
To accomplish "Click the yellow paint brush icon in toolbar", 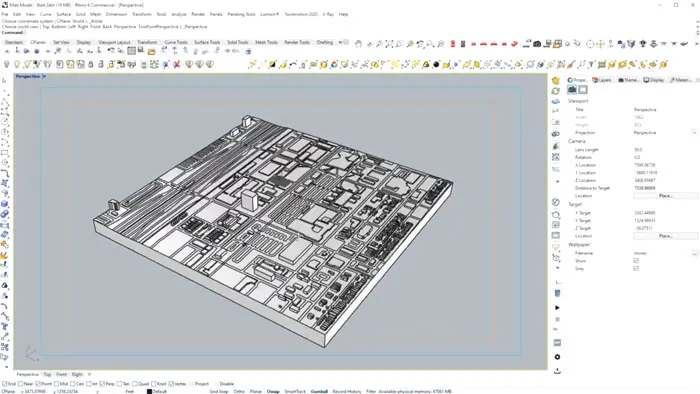I will point(571,65).
